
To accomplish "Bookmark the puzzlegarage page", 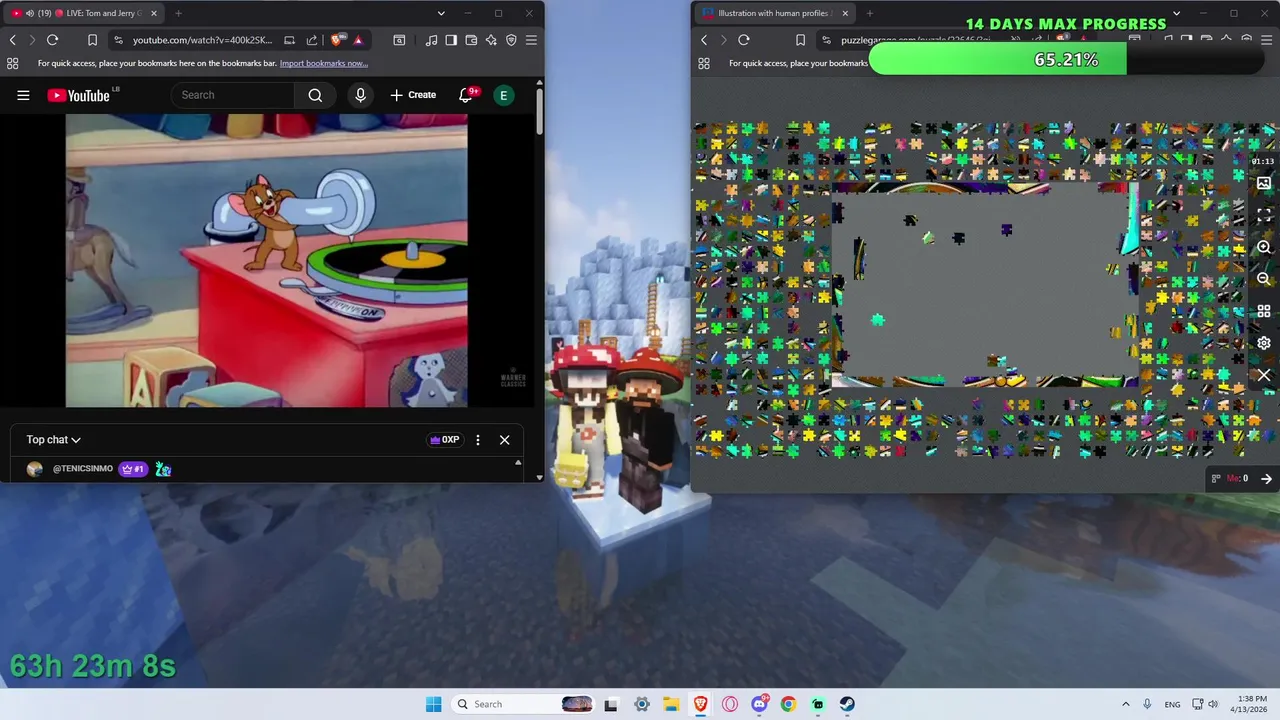I will (800, 40).
